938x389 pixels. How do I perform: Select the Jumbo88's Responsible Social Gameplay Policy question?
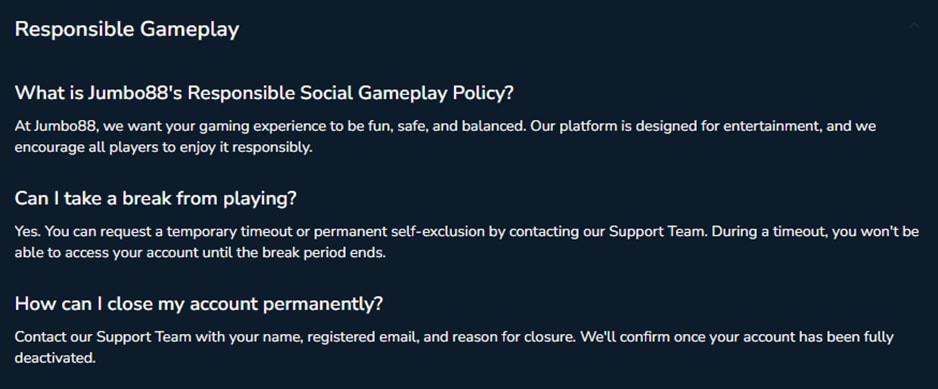coord(264,93)
